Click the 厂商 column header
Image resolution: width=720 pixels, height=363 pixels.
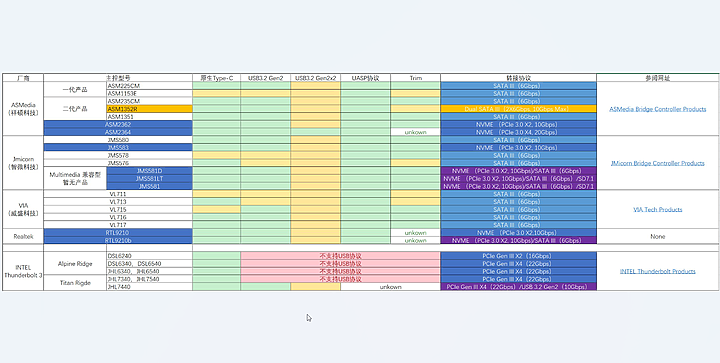(23, 78)
